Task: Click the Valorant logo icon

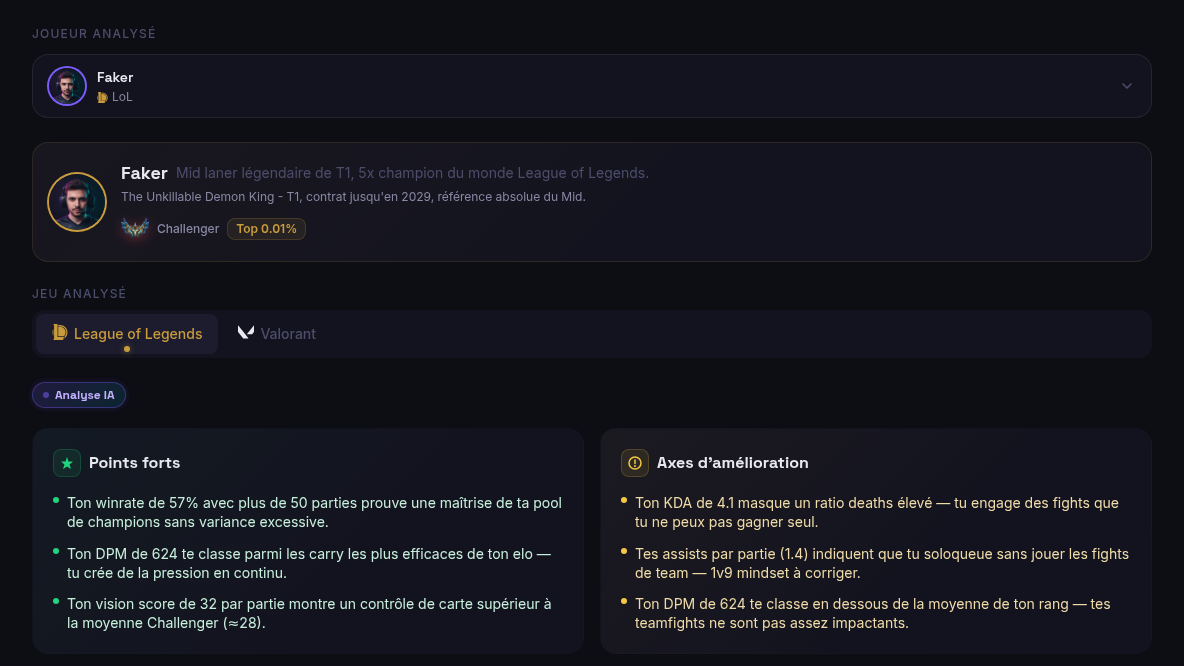Action: click(x=245, y=332)
